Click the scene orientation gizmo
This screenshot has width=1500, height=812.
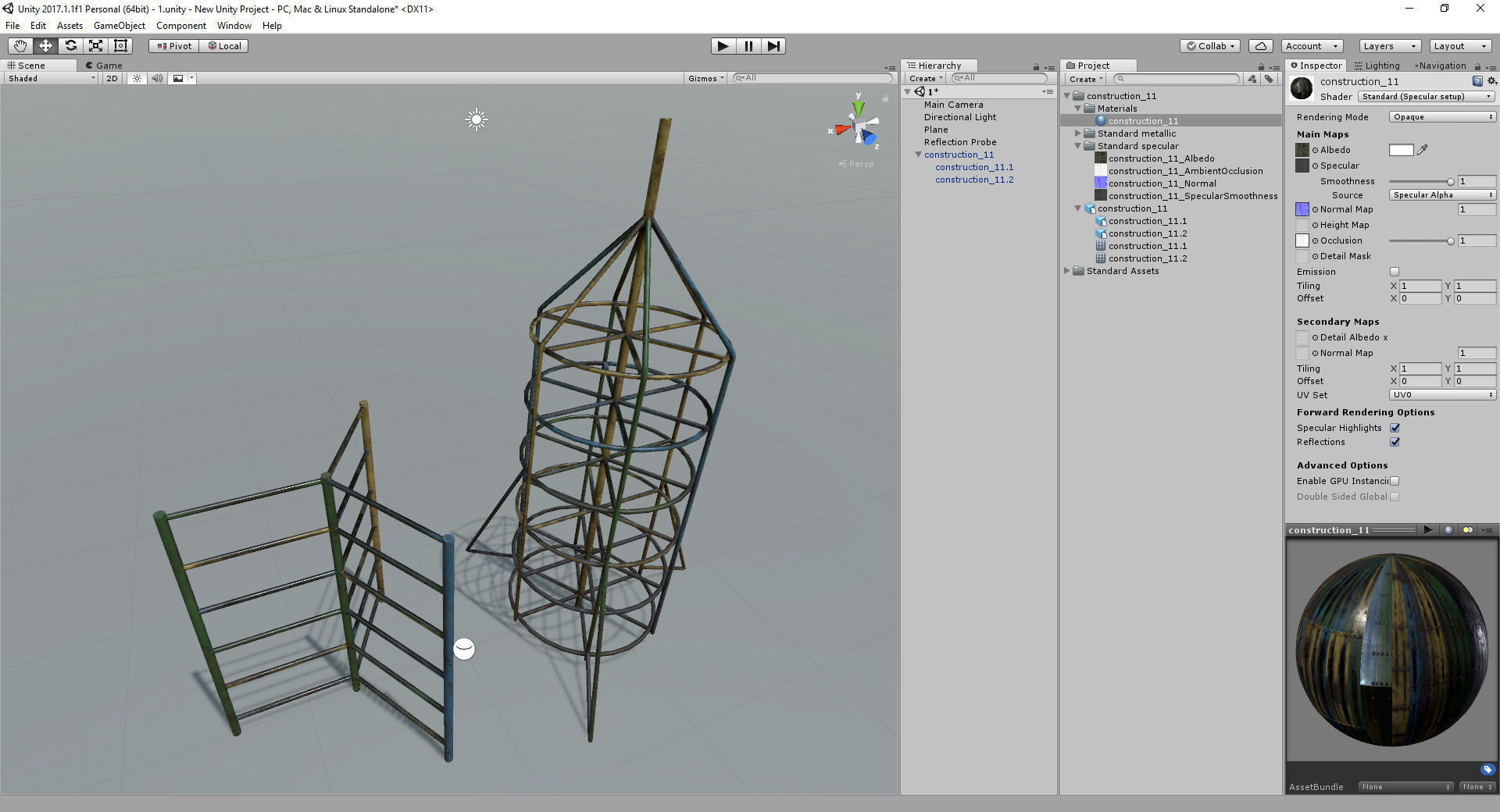(858, 127)
